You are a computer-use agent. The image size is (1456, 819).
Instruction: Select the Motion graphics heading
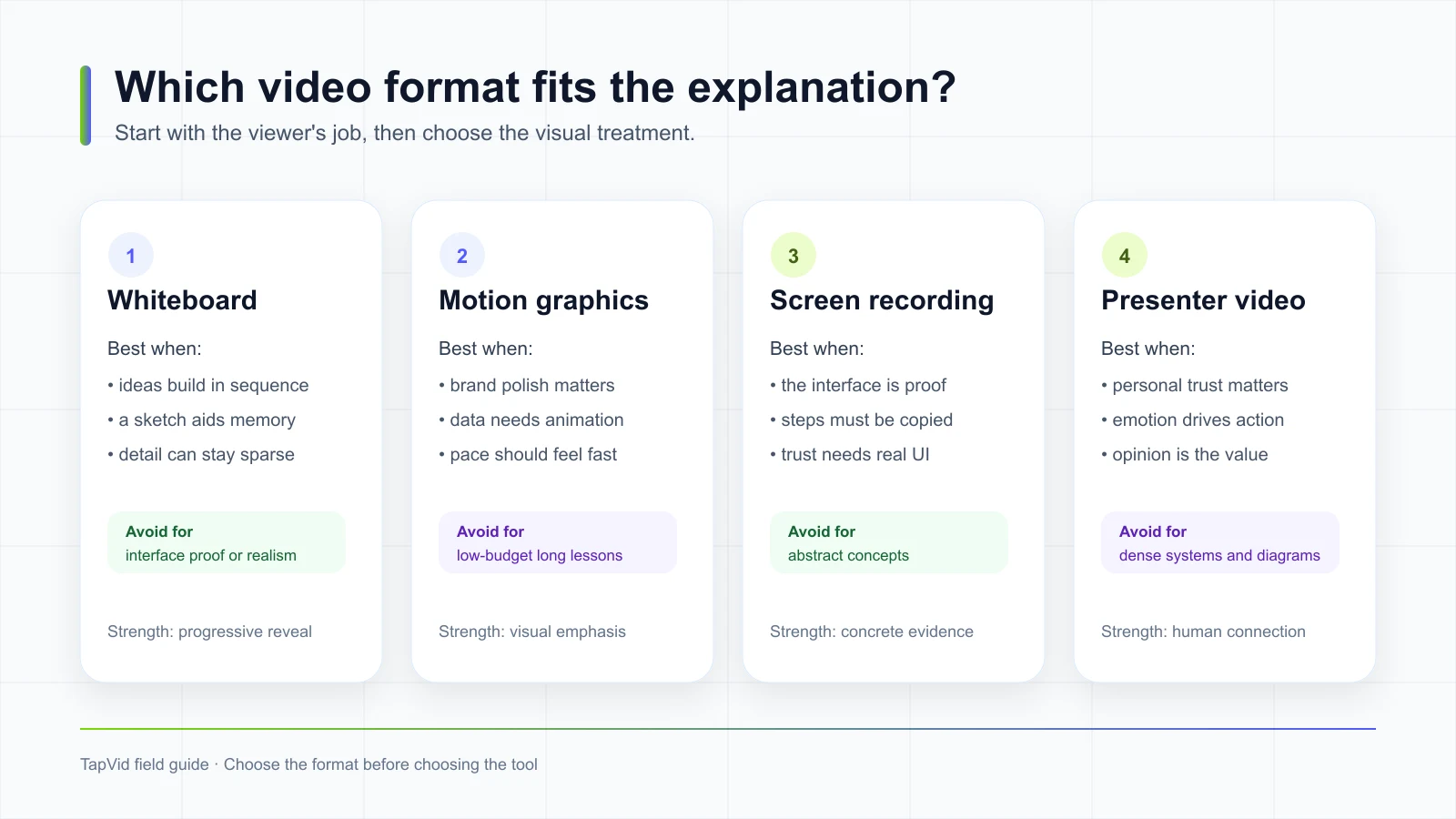click(543, 300)
